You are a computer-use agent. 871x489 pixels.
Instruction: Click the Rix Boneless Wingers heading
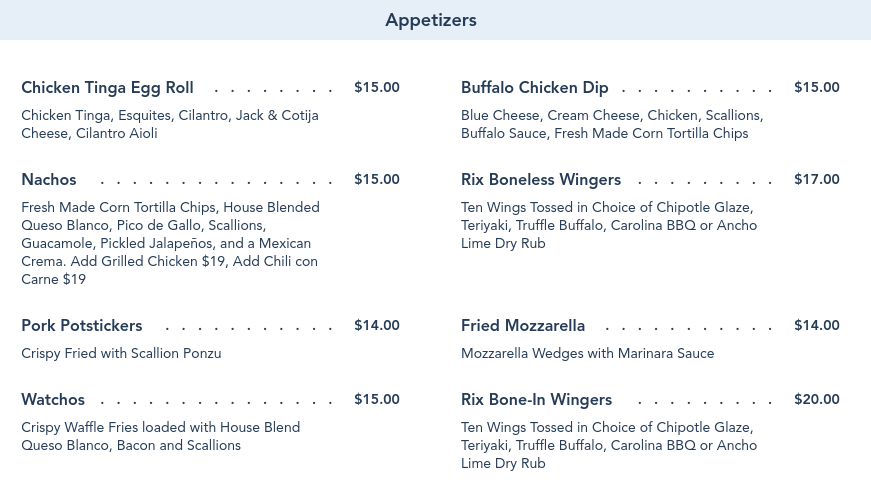[x=540, y=179]
